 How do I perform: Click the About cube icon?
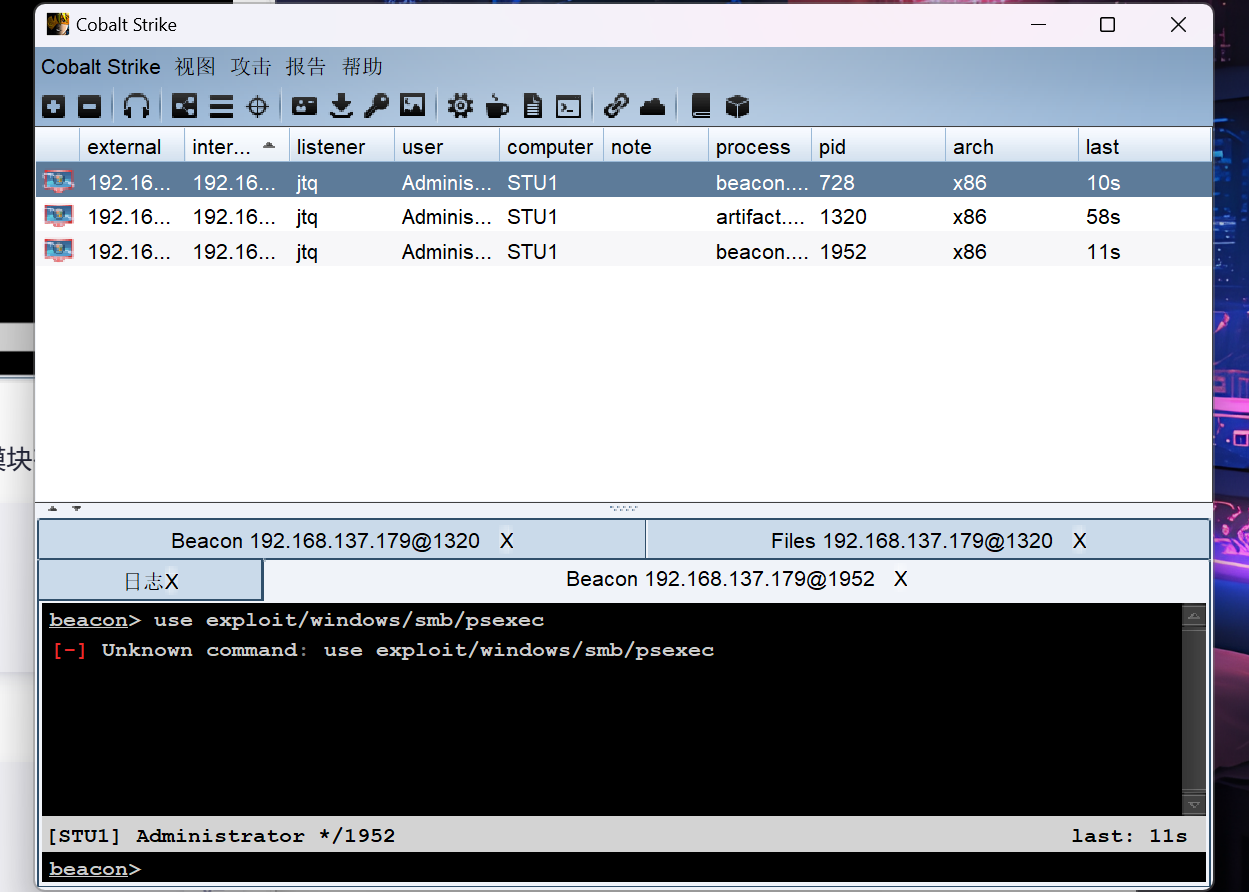(737, 106)
